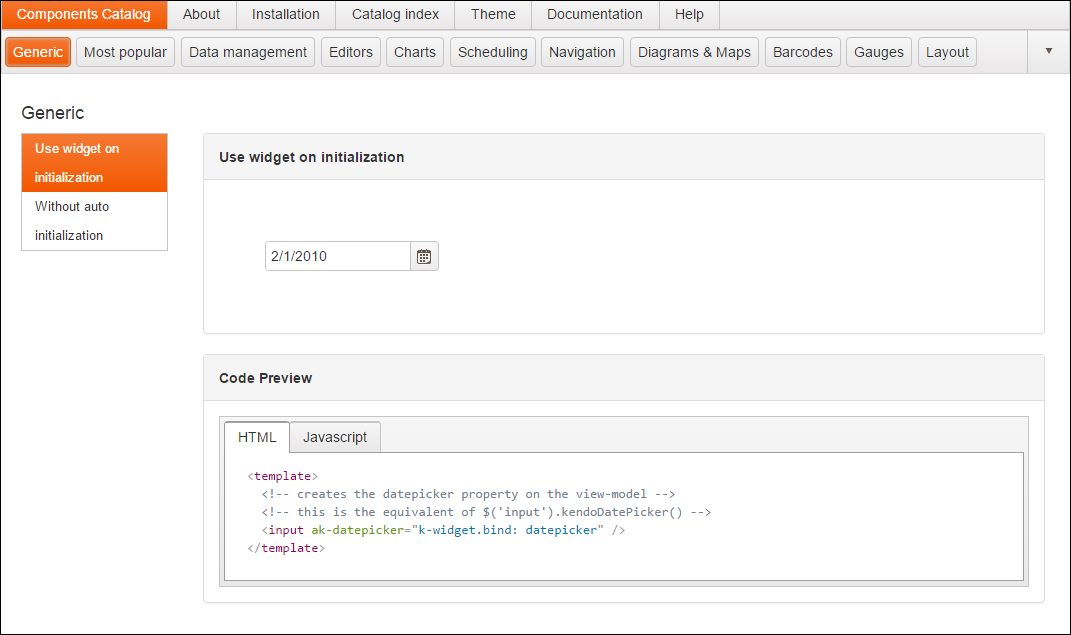The height and width of the screenshot is (635, 1071).
Task: Click the date input field showing 2/1/2010
Action: (x=337, y=257)
